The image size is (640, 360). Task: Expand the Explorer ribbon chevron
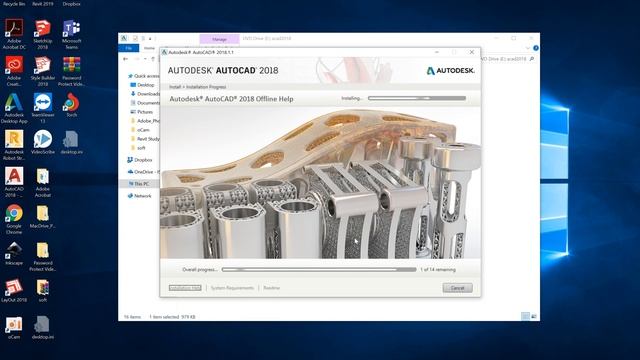[528, 48]
